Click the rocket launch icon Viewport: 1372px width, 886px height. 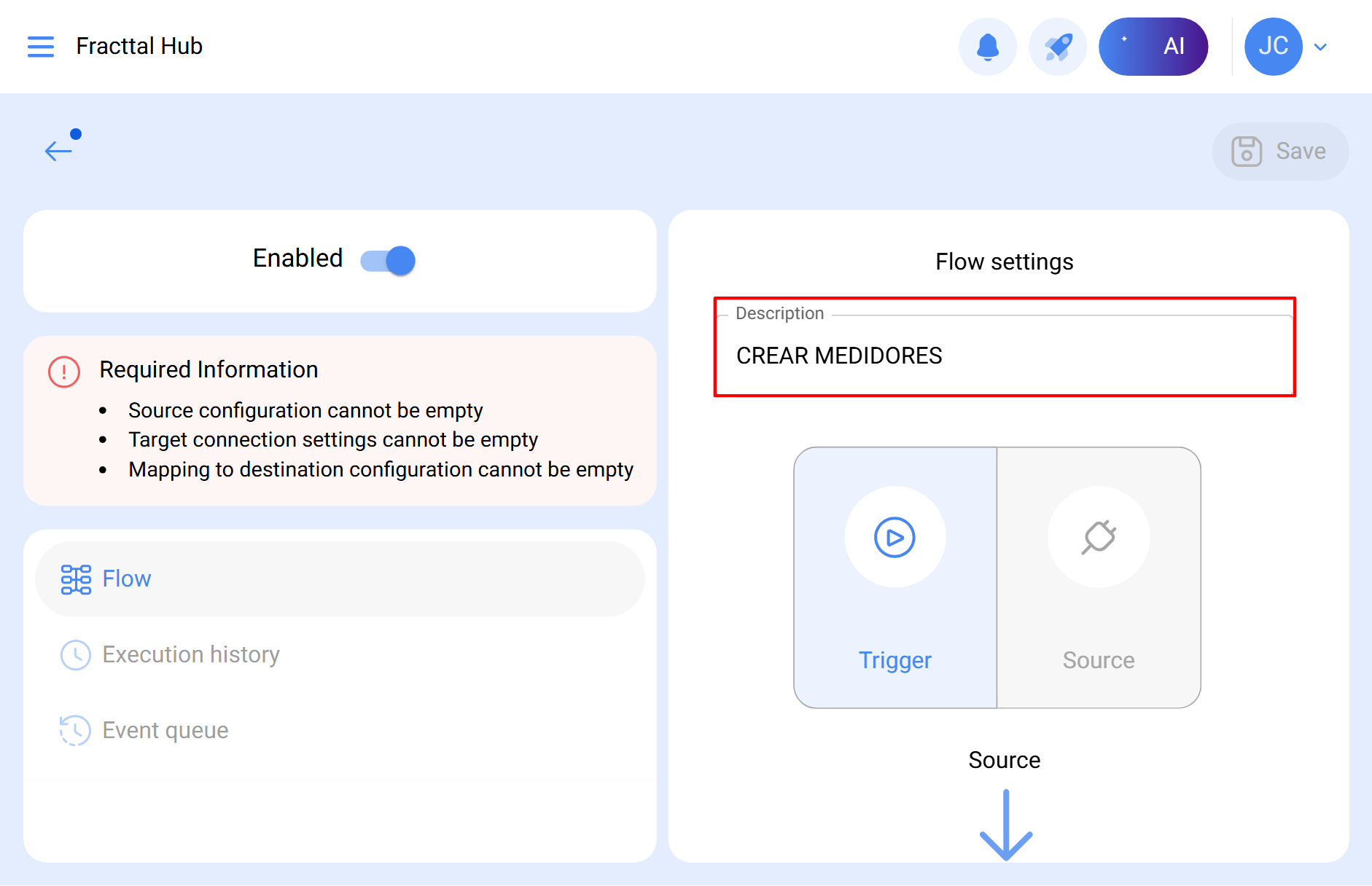[1057, 47]
